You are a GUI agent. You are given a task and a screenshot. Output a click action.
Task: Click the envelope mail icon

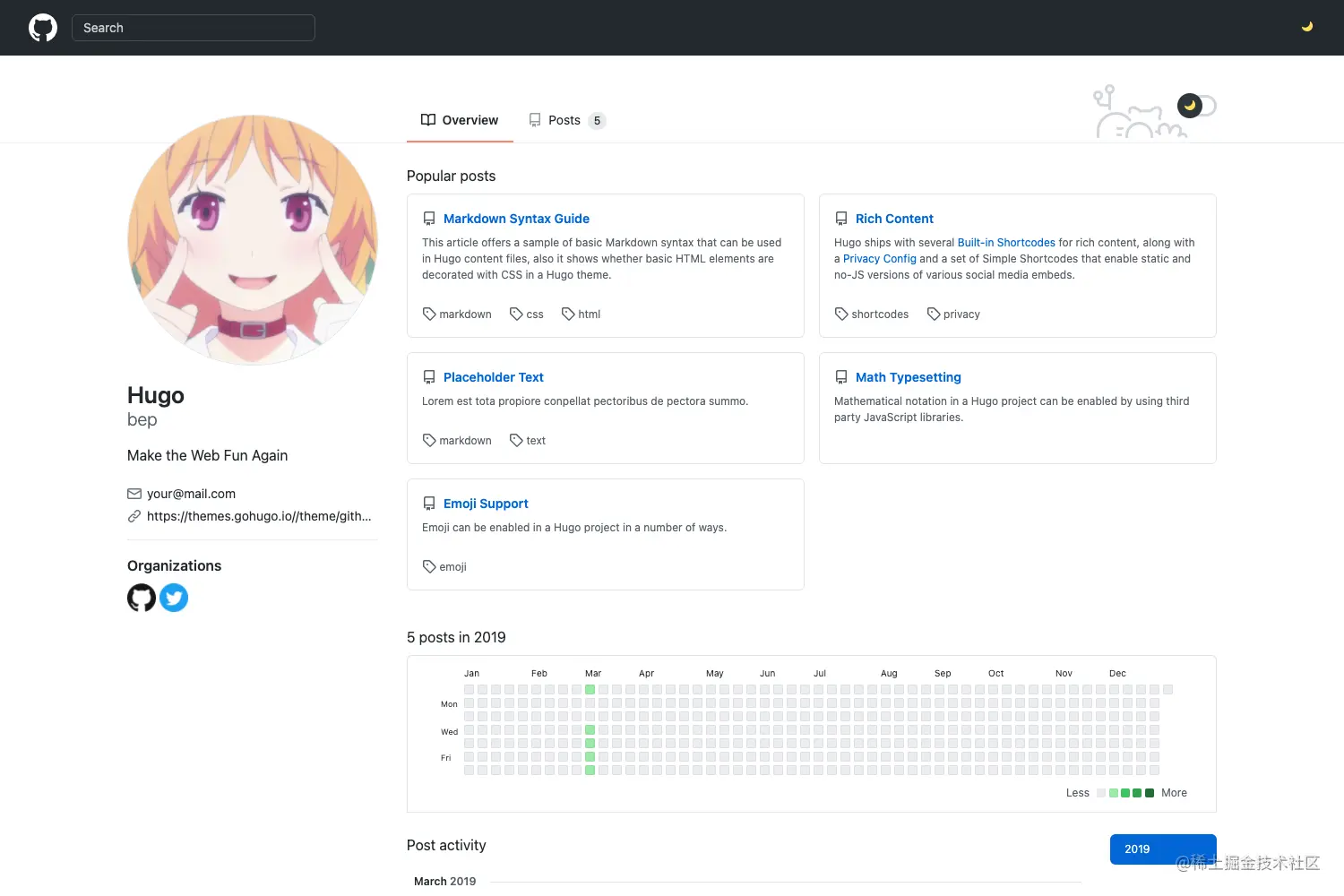click(134, 494)
